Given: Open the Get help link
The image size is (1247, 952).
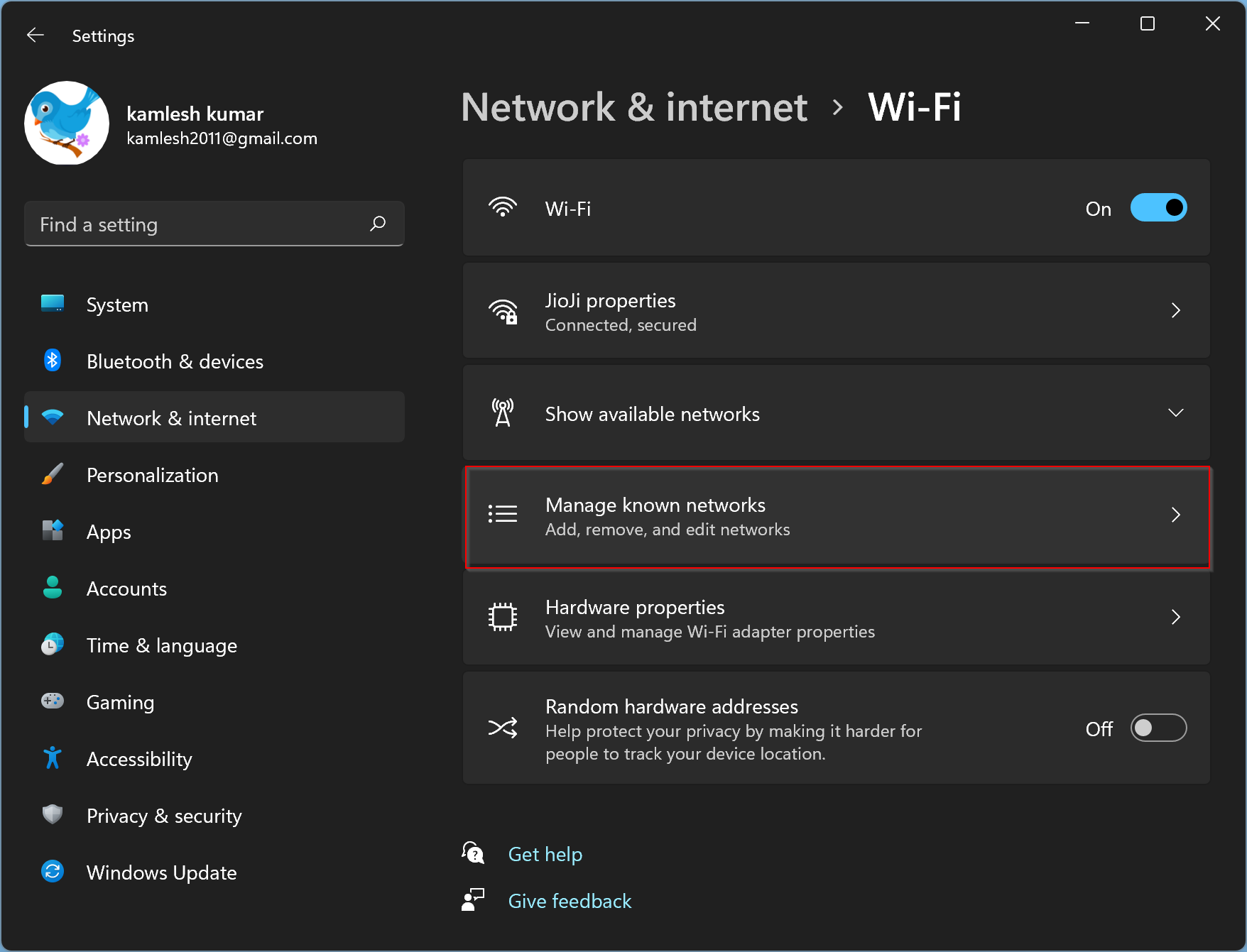Looking at the screenshot, I should tap(545, 854).
